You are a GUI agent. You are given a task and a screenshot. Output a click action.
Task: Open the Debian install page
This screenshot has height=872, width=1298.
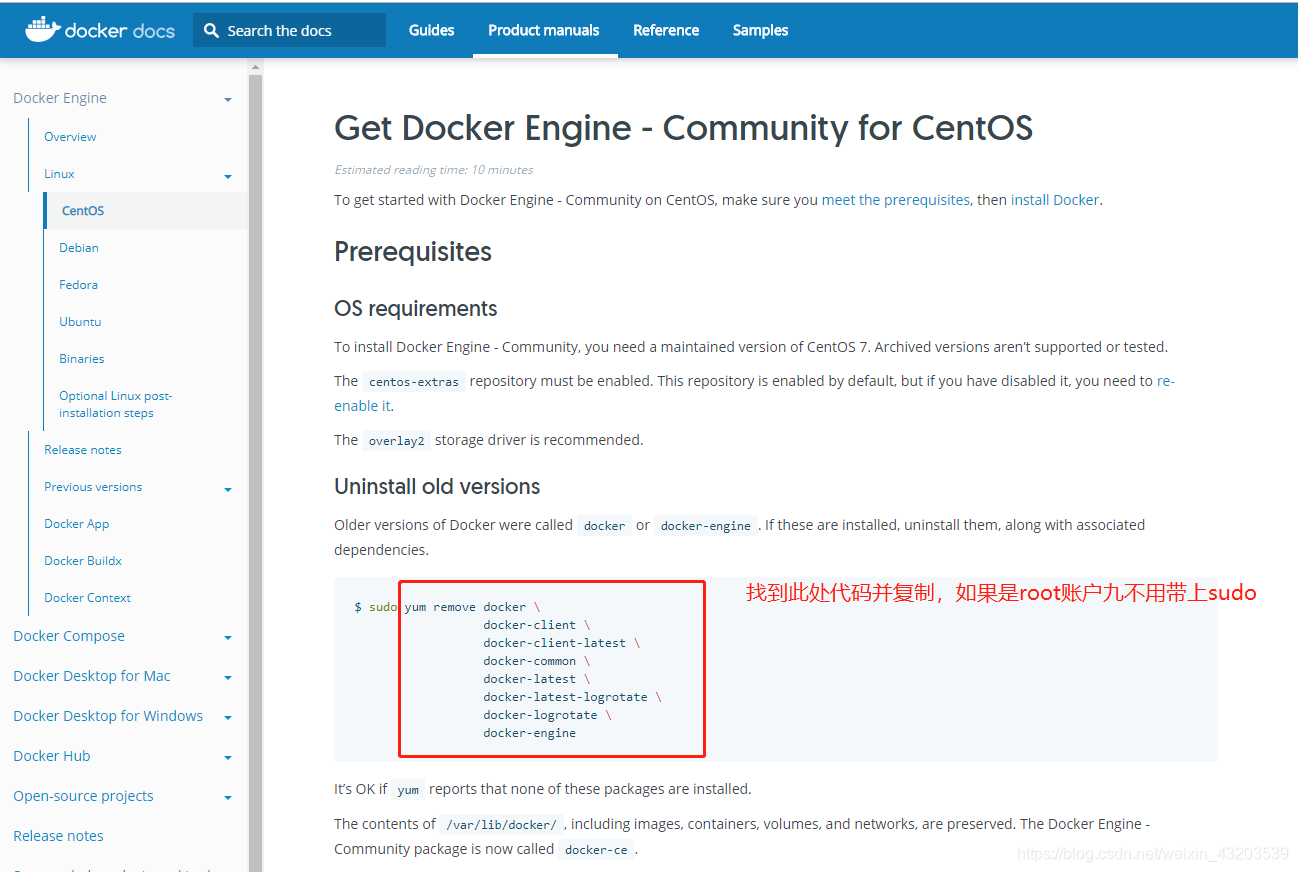79,248
